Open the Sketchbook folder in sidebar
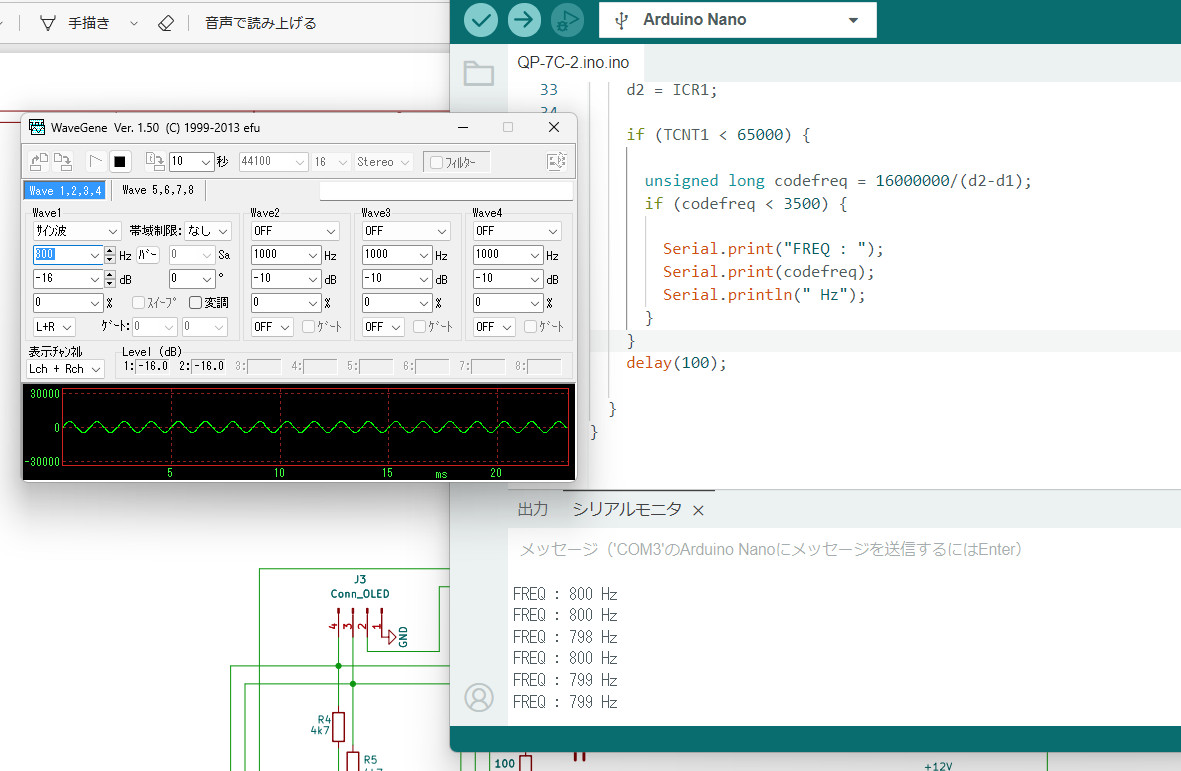The width and height of the screenshot is (1181, 771). coord(479,73)
